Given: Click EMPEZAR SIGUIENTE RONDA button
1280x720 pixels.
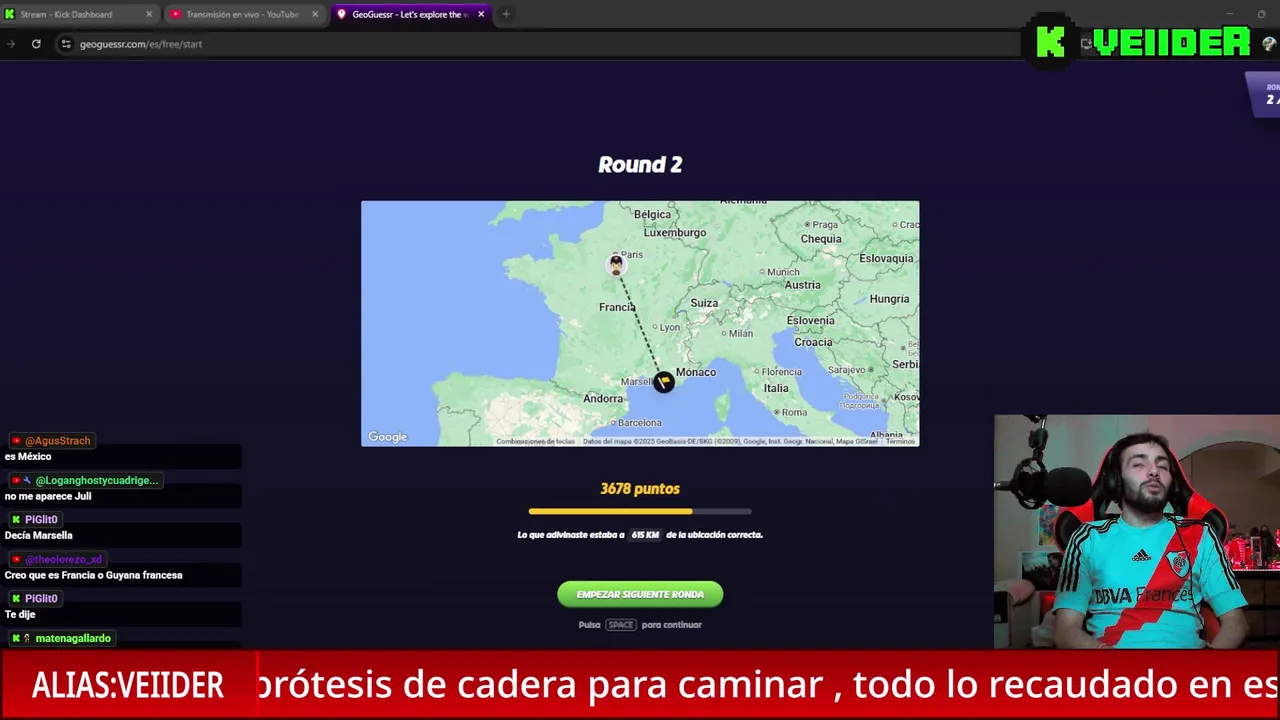Looking at the screenshot, I should click(x=640, y=594).
